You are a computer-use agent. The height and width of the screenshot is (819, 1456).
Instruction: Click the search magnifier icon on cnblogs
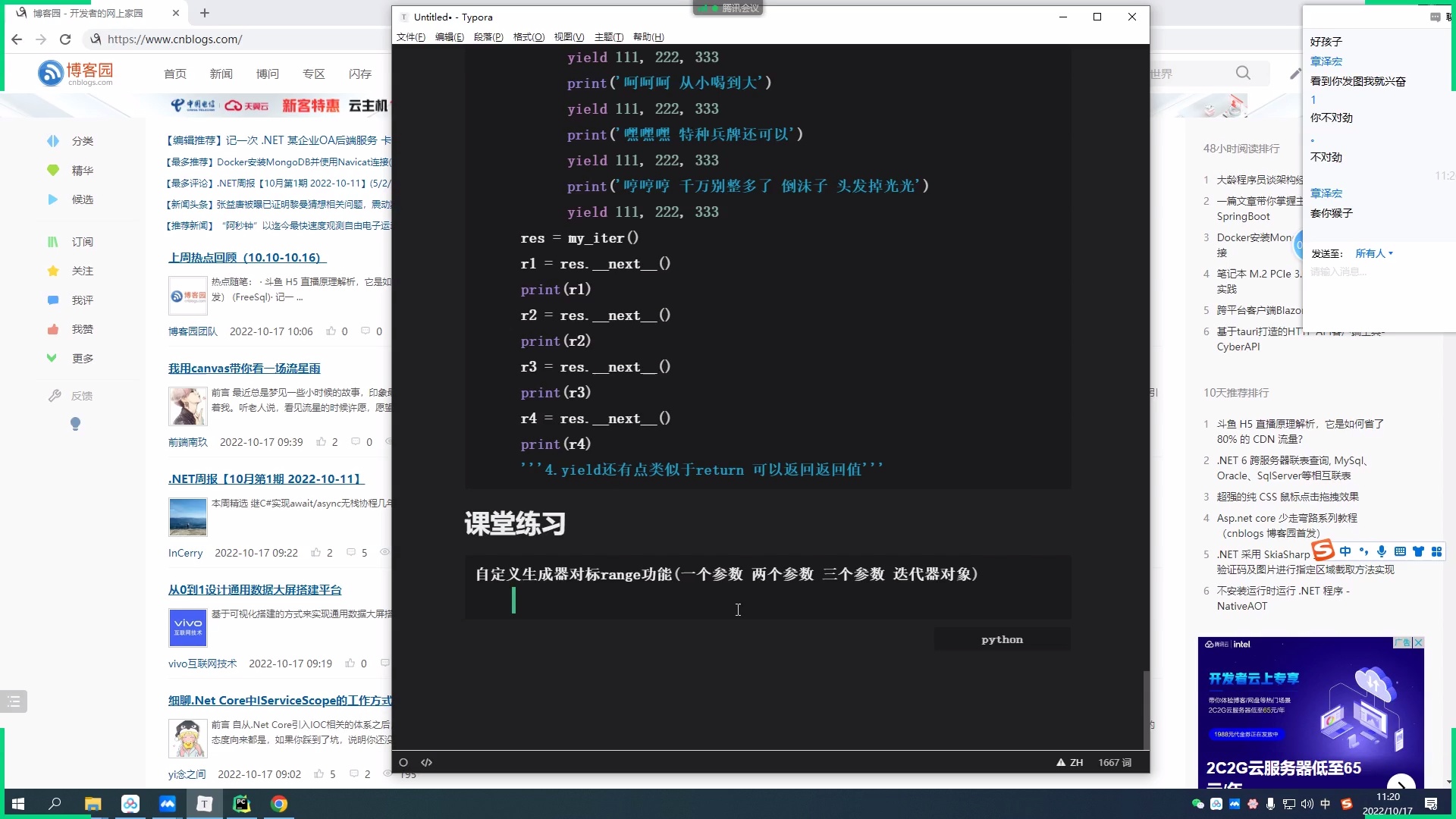point(1243,73)
